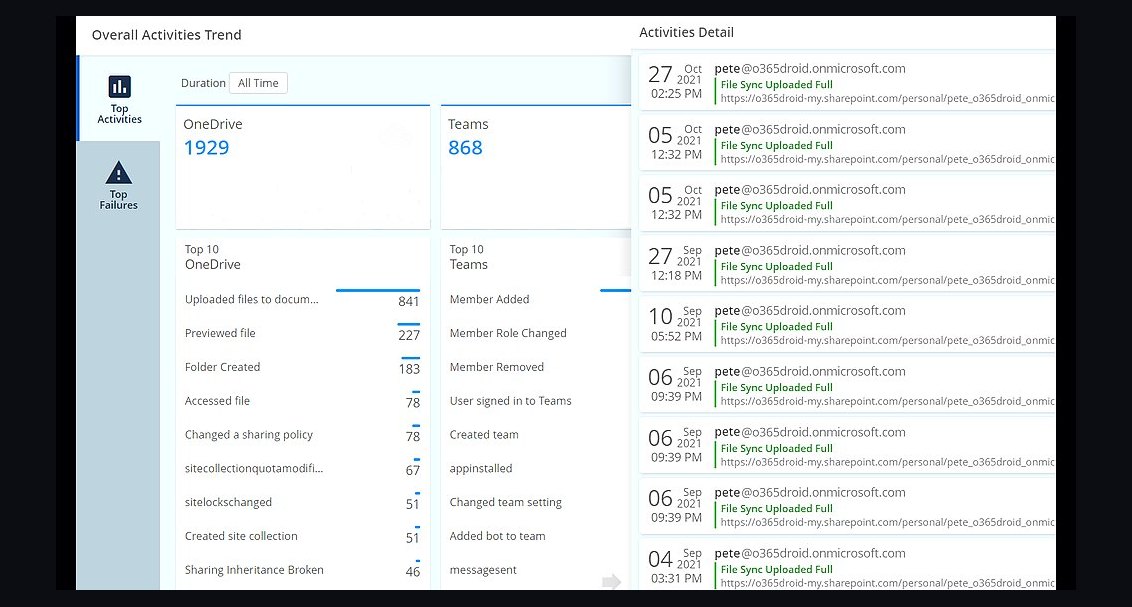Choose the Folder Created activity
Viewport: 1132px width, 607px height.
(302, 367)
